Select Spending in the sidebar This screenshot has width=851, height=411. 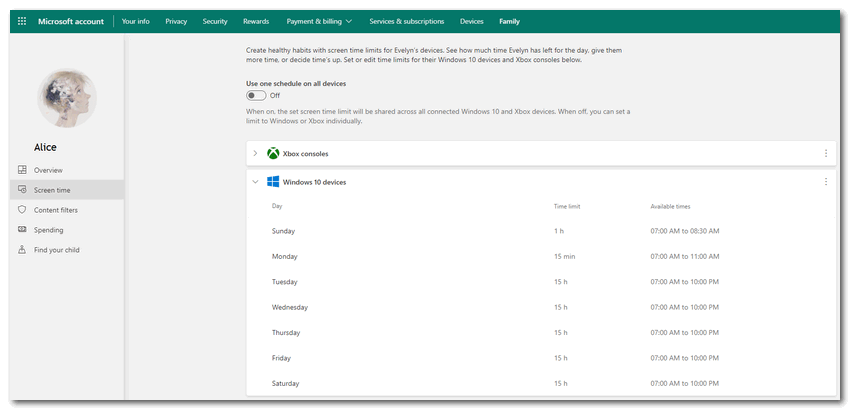click(x=67, y=230)
